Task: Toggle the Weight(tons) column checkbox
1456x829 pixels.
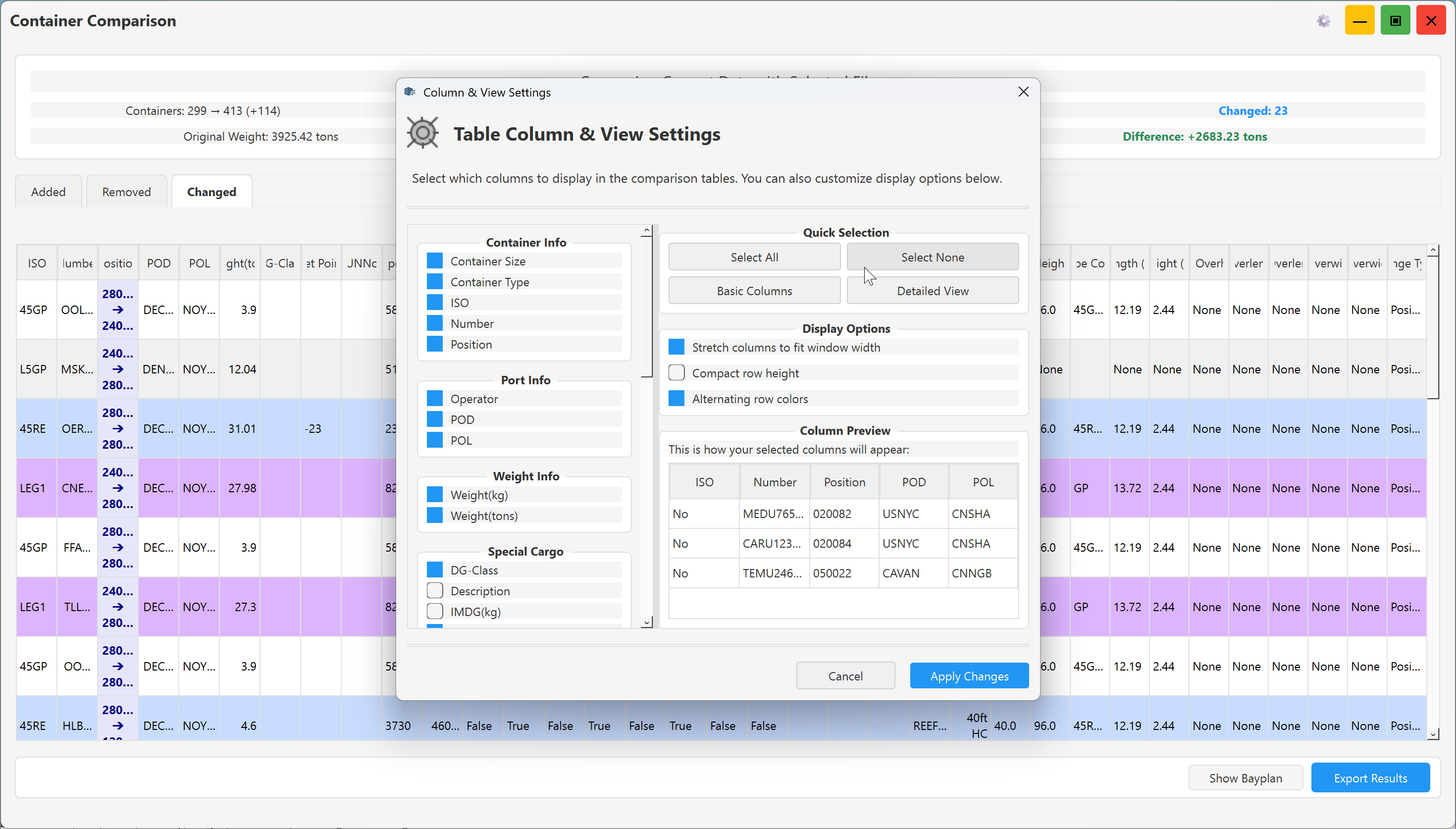Action: click(x=435, y=516)
